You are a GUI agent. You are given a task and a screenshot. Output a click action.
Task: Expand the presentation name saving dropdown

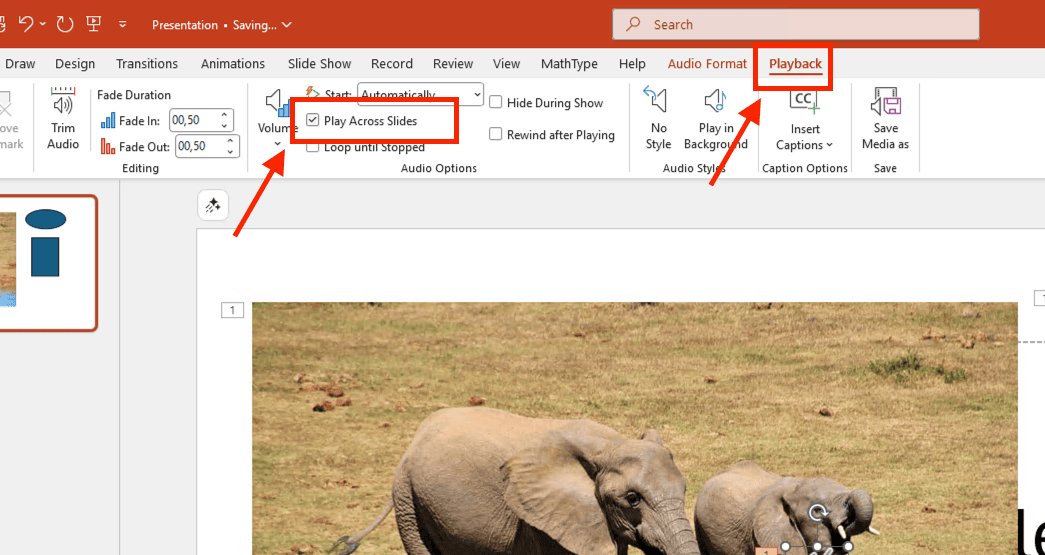[287, 25]
